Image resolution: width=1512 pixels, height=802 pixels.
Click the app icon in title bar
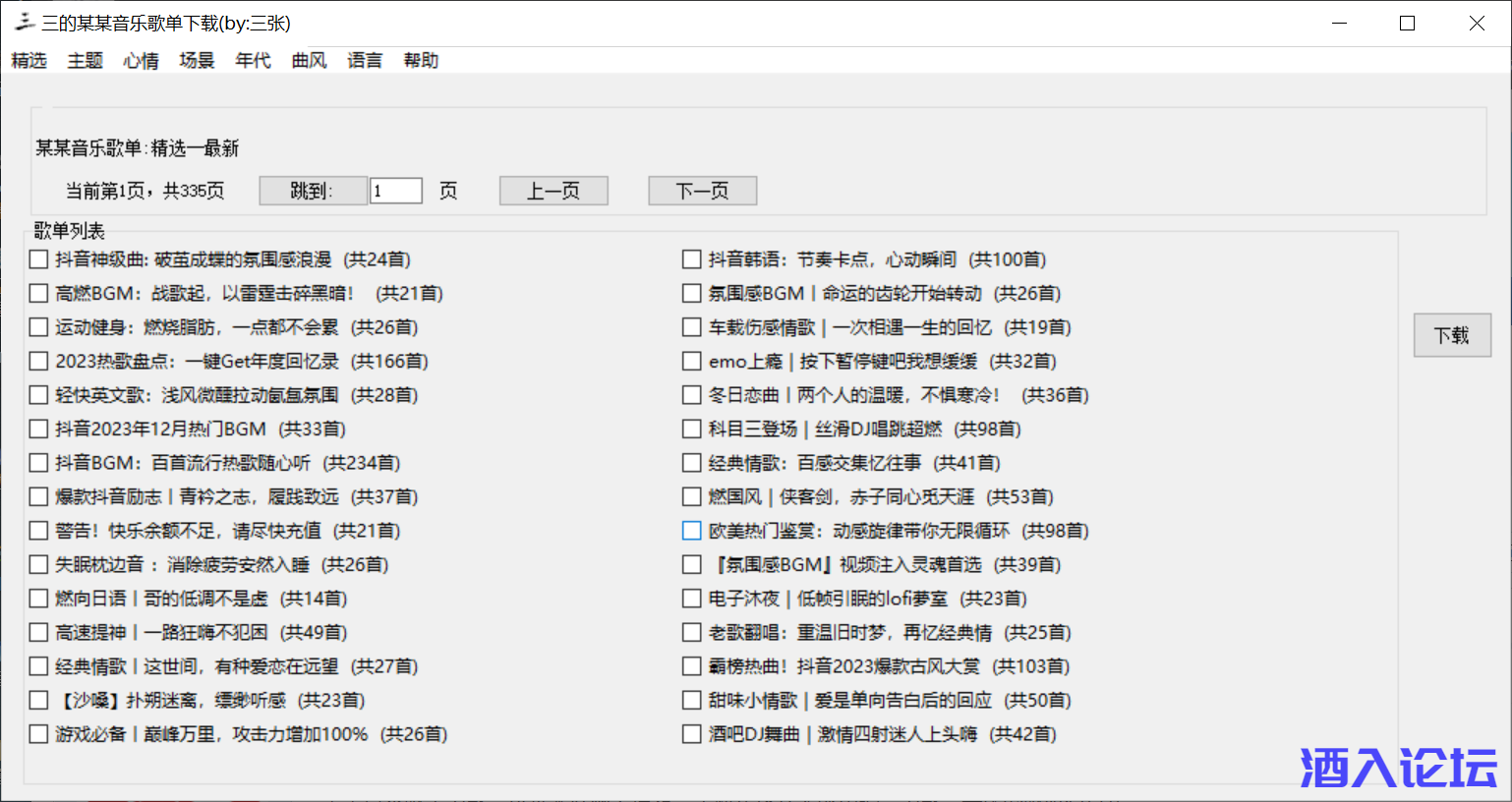point(25,23)
